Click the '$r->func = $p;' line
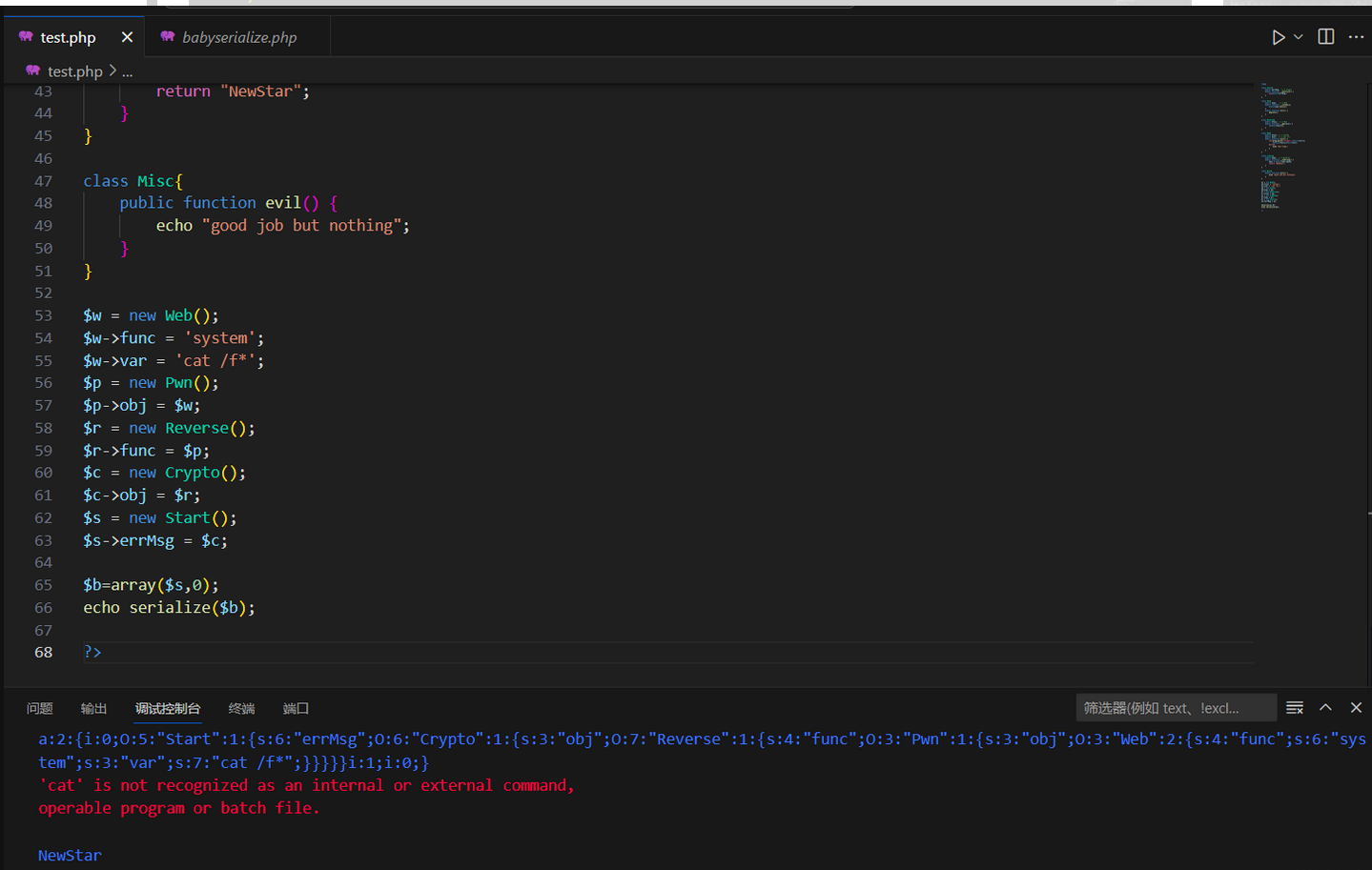The height and width of the screenshot is (870, 1372). coord(146,451)
